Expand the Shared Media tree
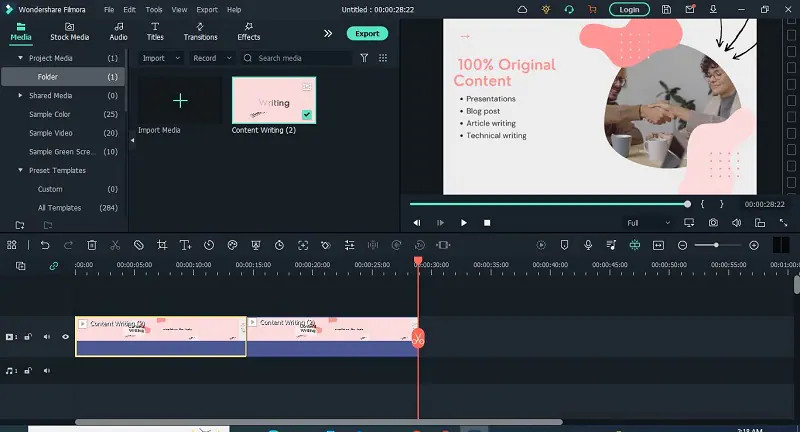800x432 pixels. (x=20, y=95)
